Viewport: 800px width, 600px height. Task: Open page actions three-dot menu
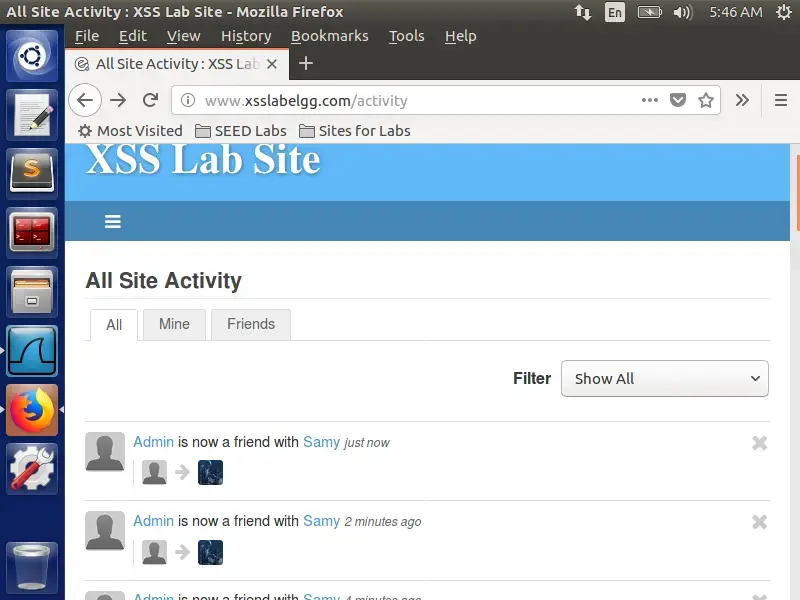649,100
